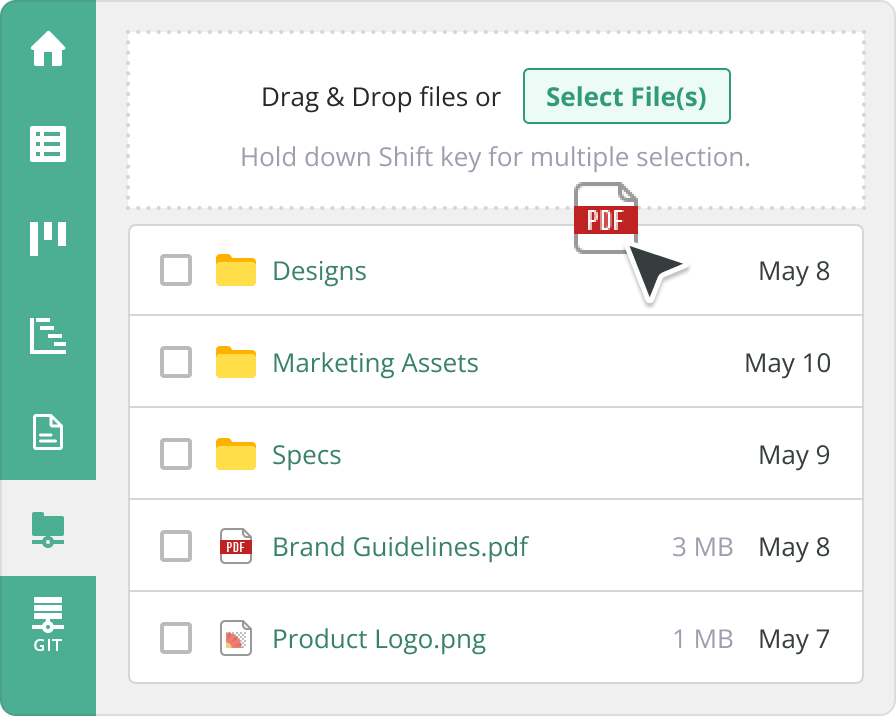Image resolution: width=896 pixels, height=716 pixels.
Task: Open the task list sidebar icon
Action: point(48,144)
